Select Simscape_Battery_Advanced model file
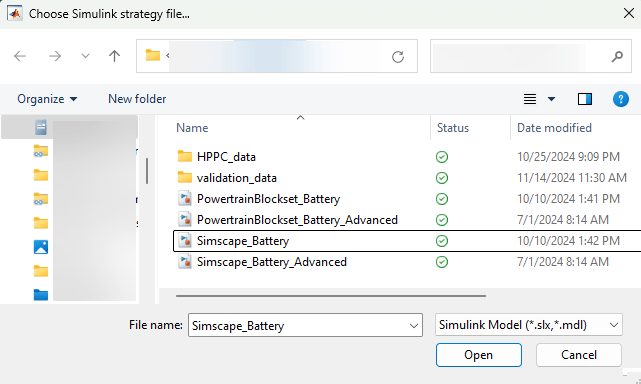This screenshot has width=641, height=384. coord(271,262)
